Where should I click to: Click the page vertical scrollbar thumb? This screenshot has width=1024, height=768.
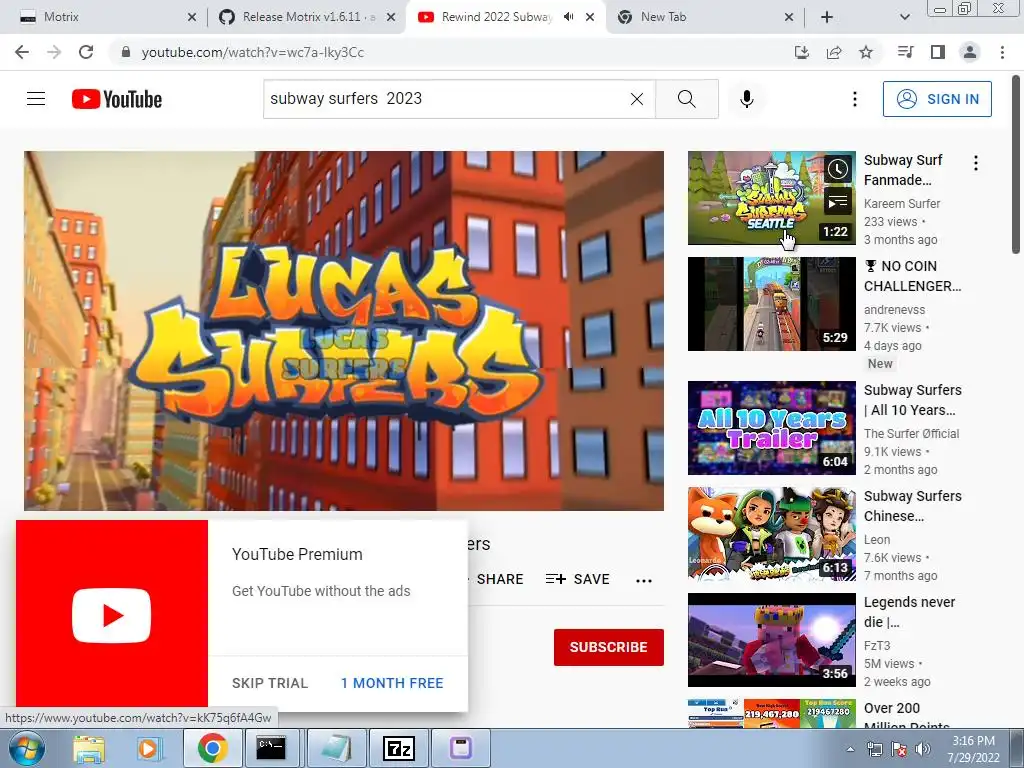(x=1016, y=163)
